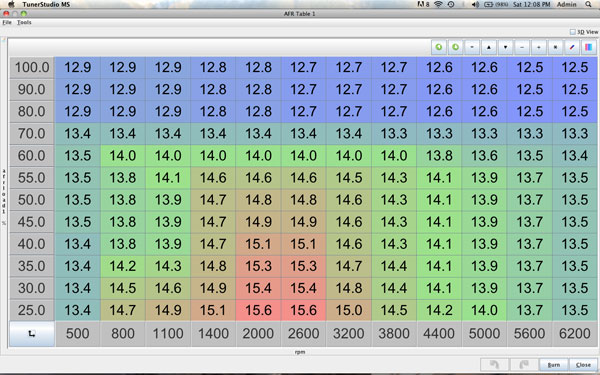Screen dimensions: 600x375
Task: Open the Wi-Fi status menu
Action: coord(439,4)
